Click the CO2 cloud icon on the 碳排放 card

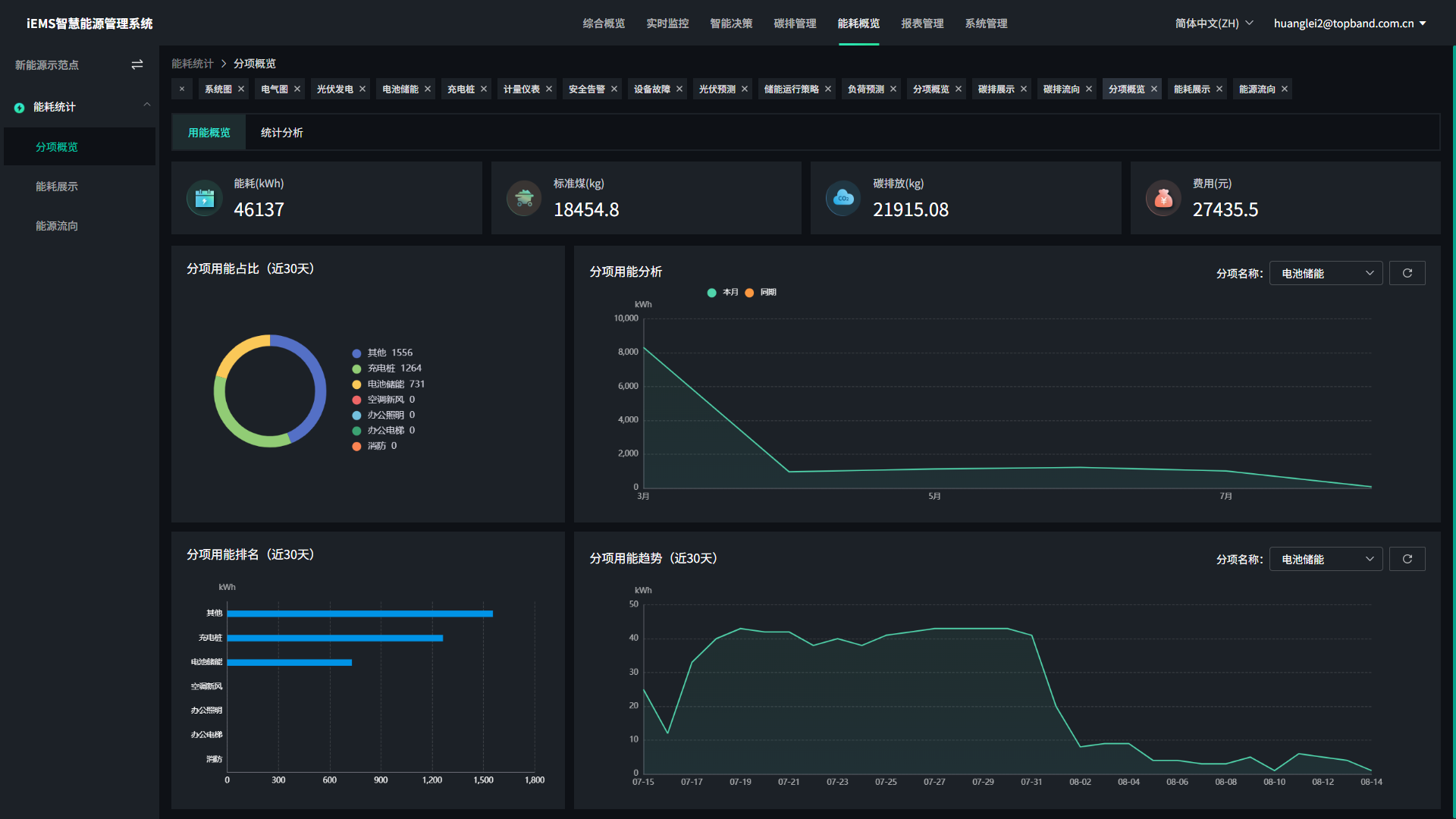(x=843, y=198)
